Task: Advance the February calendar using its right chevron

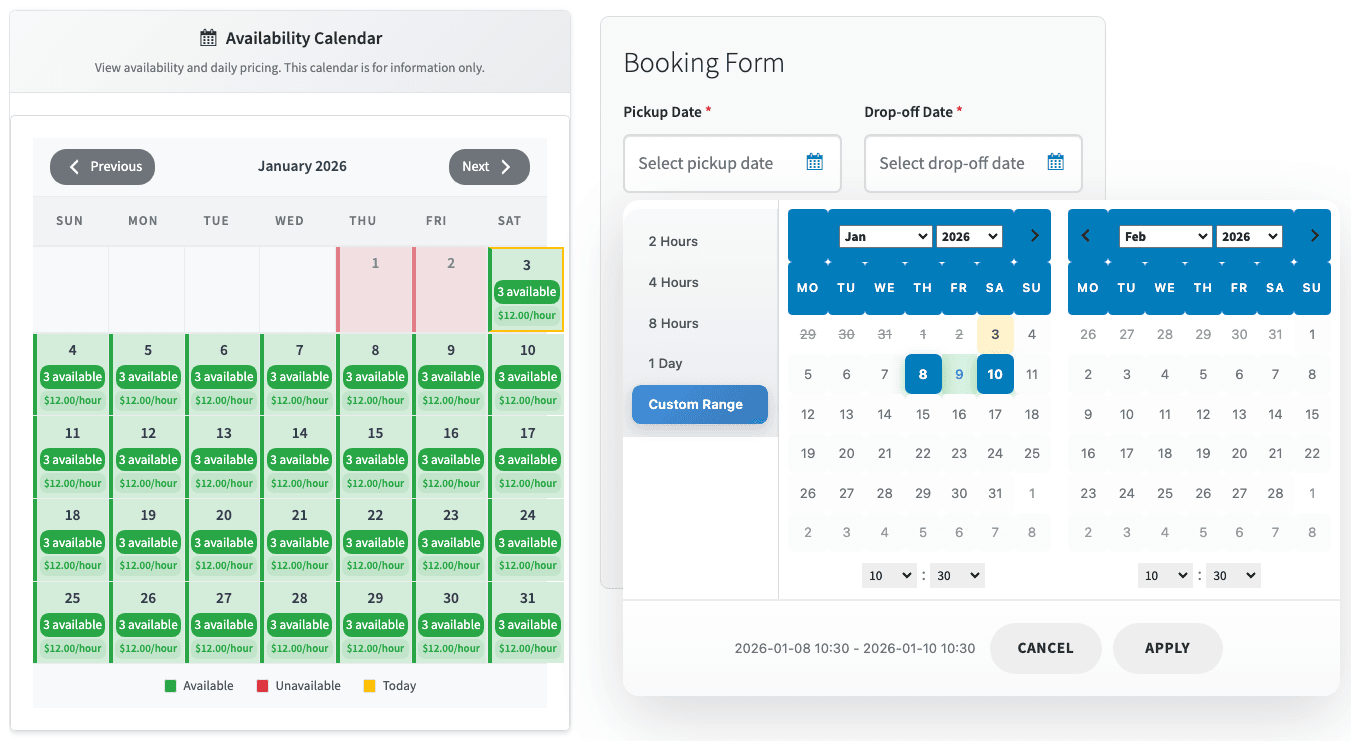Action: 1314,235
